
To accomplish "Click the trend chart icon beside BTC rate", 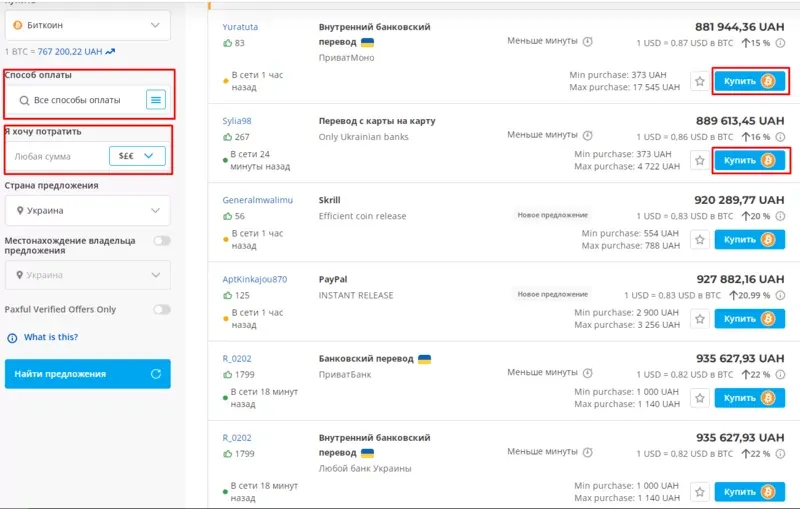I will (x=110, y=51).
